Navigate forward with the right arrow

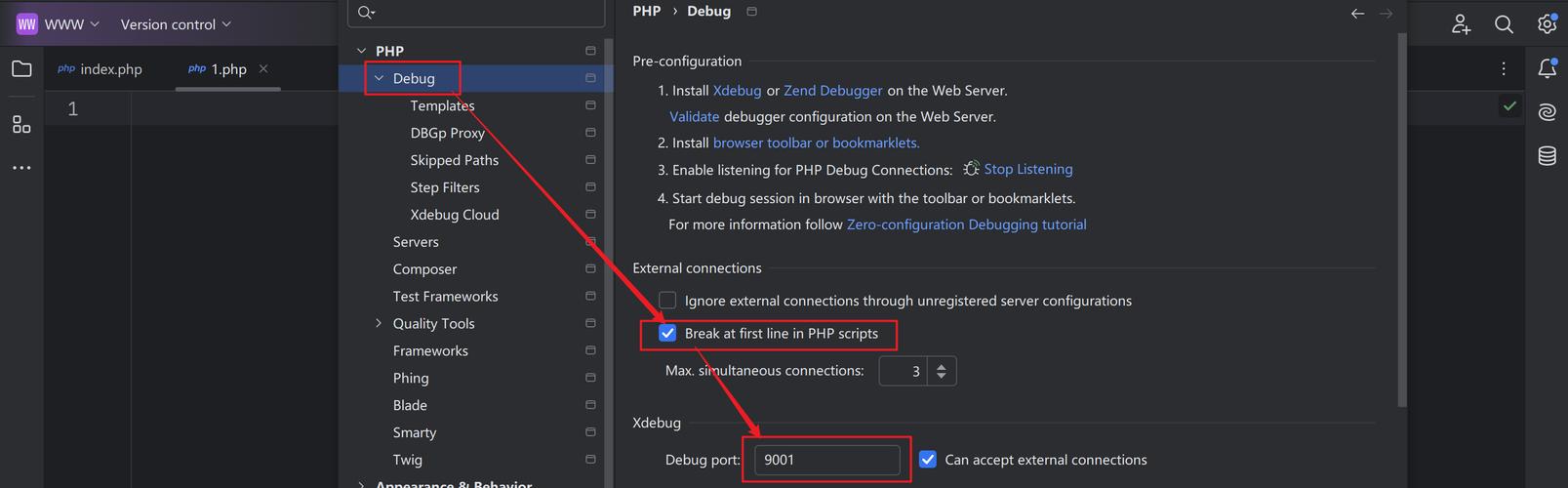[1386, 13]
